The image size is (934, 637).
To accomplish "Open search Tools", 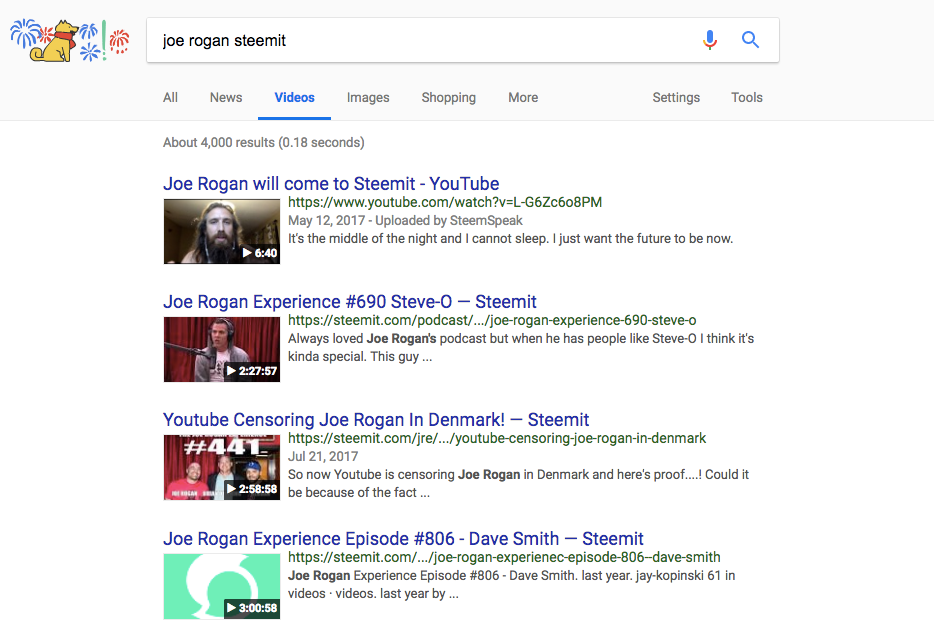I will click(747, 98).
